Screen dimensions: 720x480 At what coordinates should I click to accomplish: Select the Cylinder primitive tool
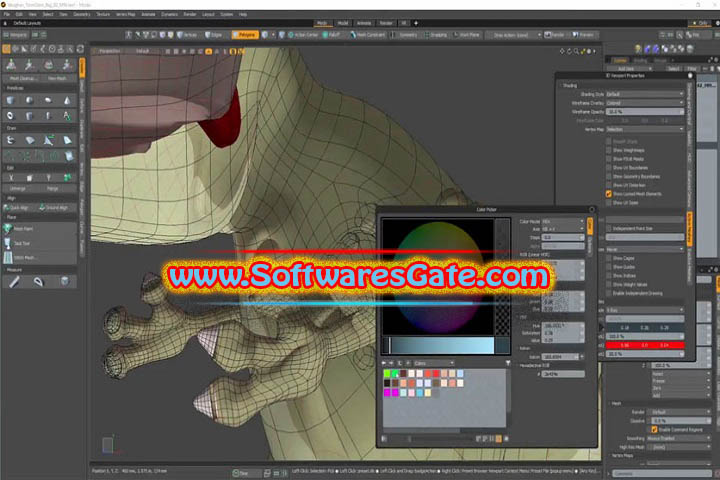(29, 116)
